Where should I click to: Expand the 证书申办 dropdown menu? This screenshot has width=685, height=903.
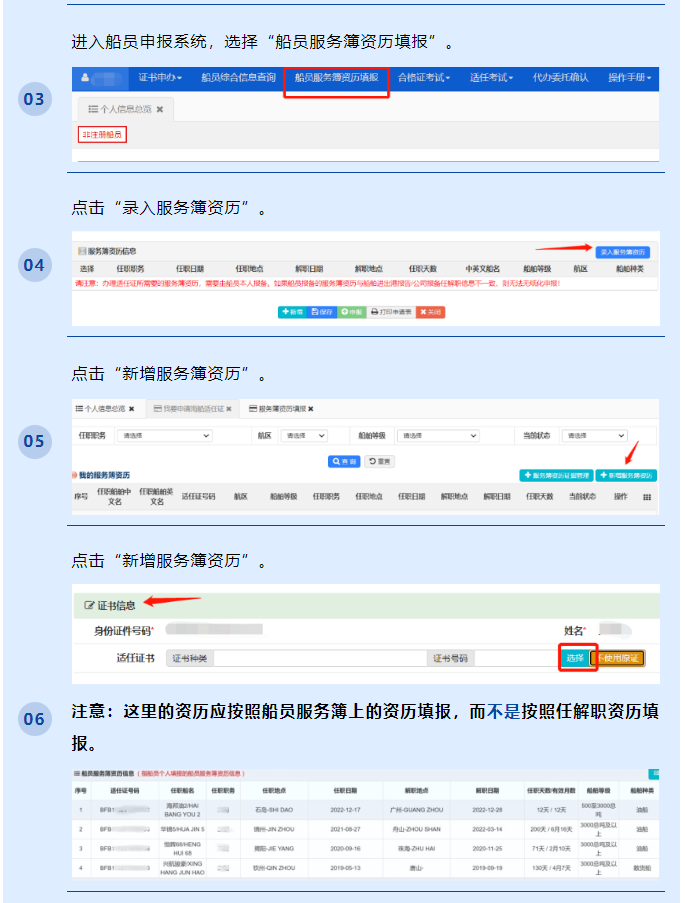(159, 77)
